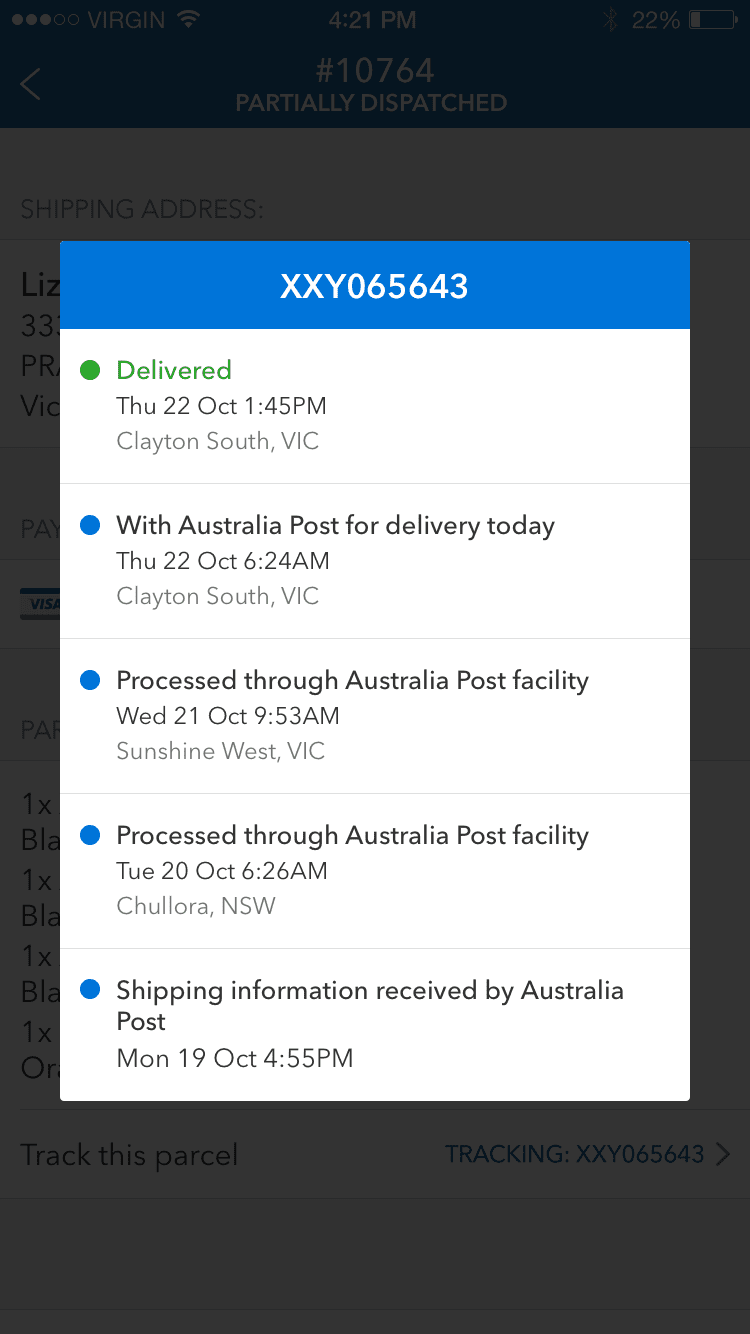
Task: Expand tracking chevron next to XXY065643
Action: click(723, 1154)
